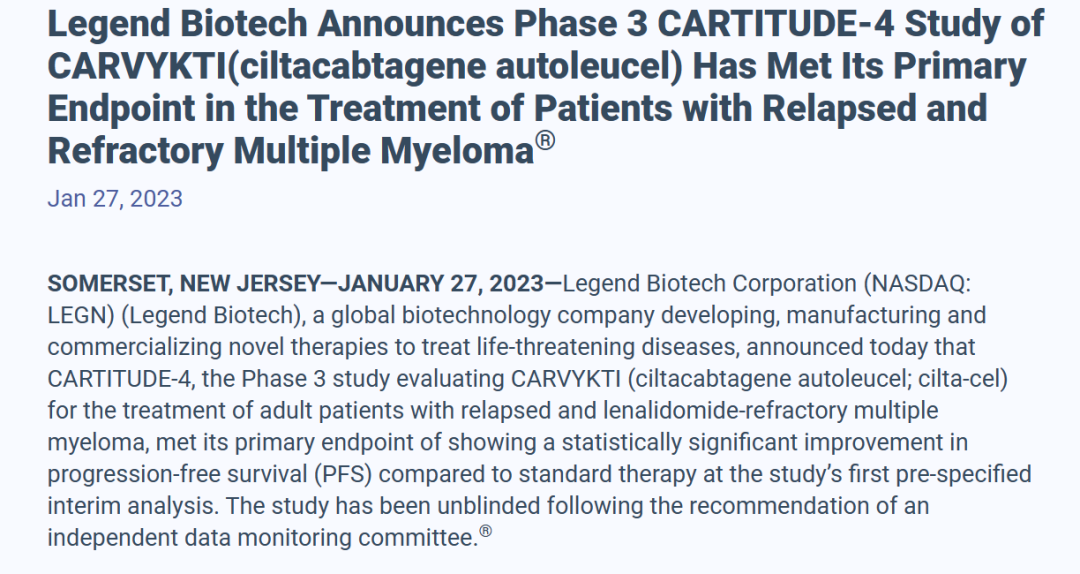This screenshot has height=574, width=1080.
Task: Click bold JANUARY 27, 2023 in dateline
Action: click(x=441, y=284)
